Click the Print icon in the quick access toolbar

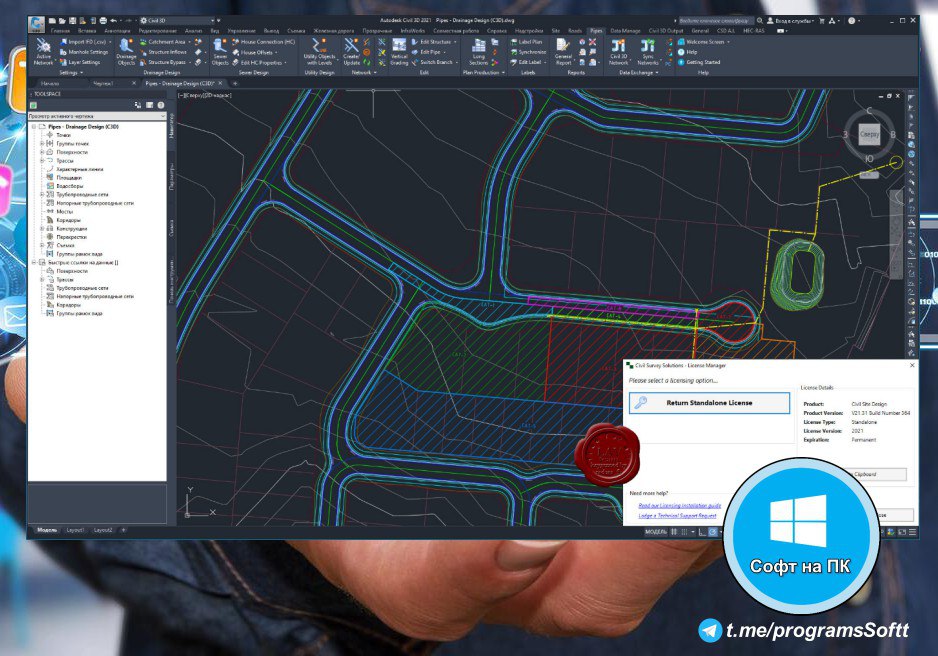point(103,20)
